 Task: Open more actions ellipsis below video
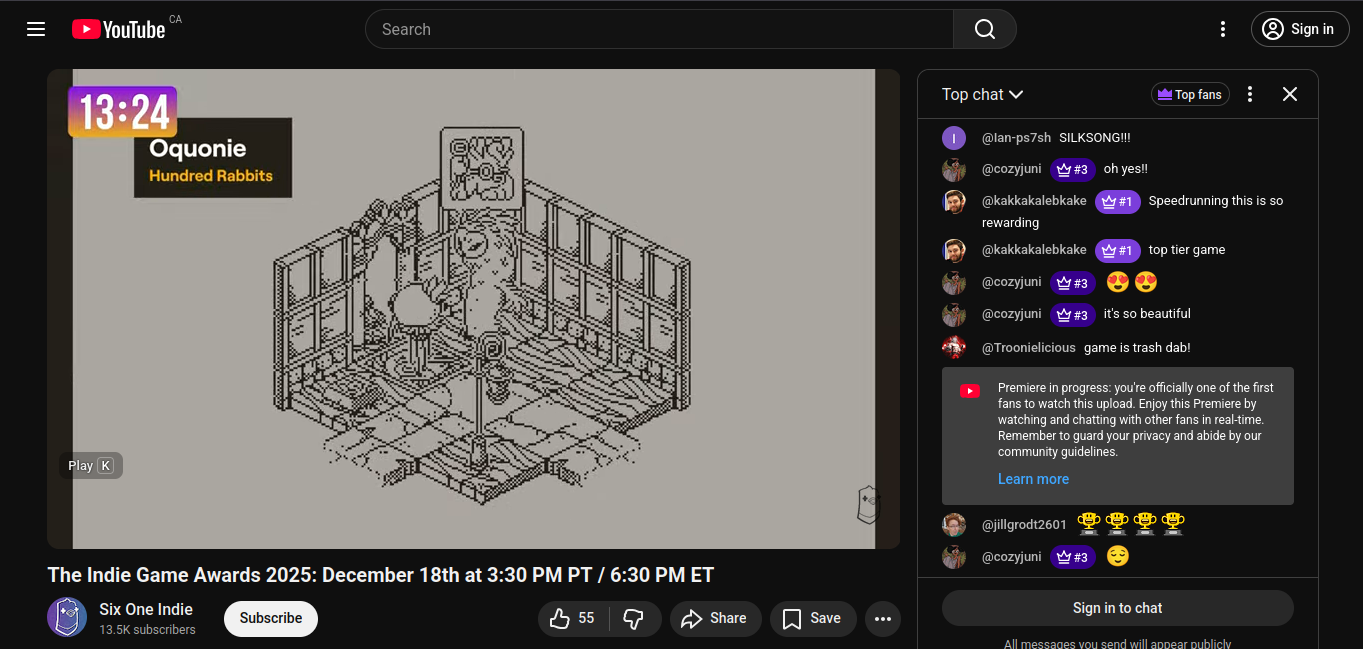click(882, 619)
